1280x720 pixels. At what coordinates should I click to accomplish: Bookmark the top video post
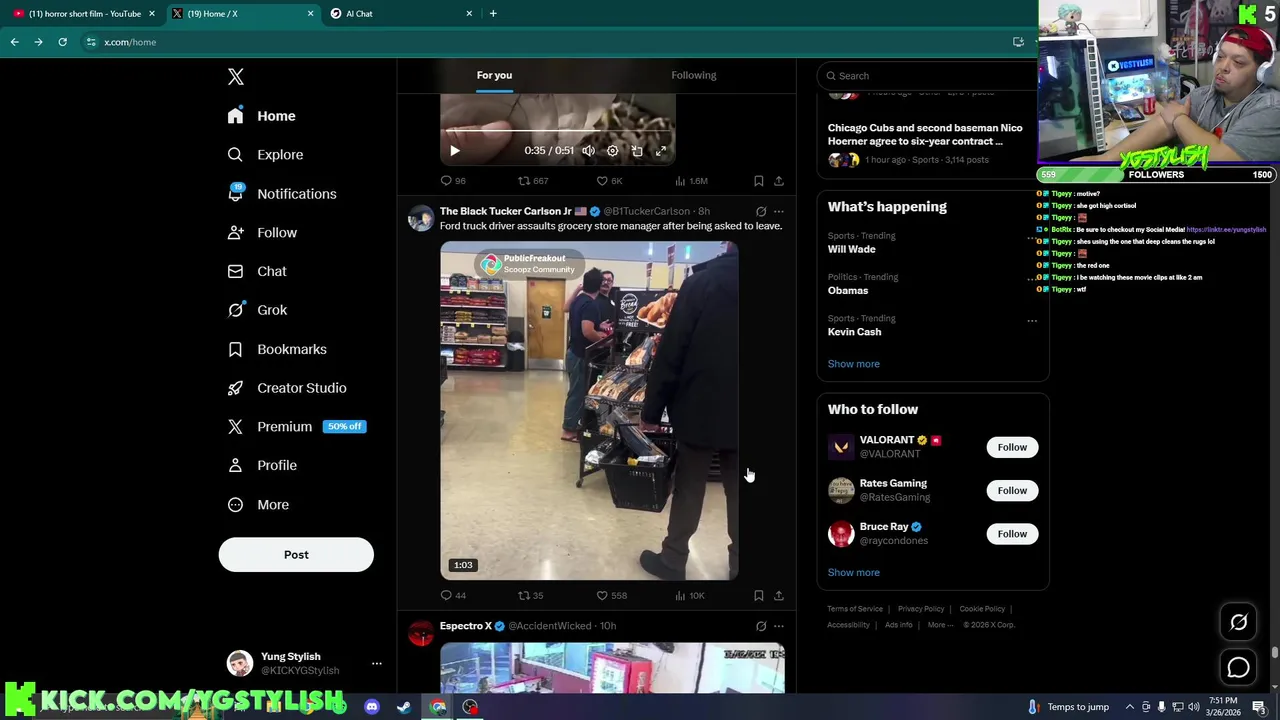pyautogui.click(x=759, y=181)
